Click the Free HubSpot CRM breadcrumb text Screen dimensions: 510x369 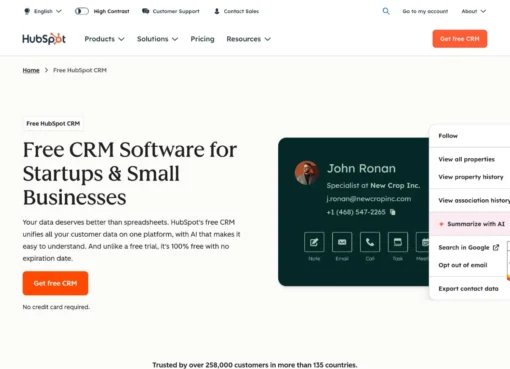80,70
